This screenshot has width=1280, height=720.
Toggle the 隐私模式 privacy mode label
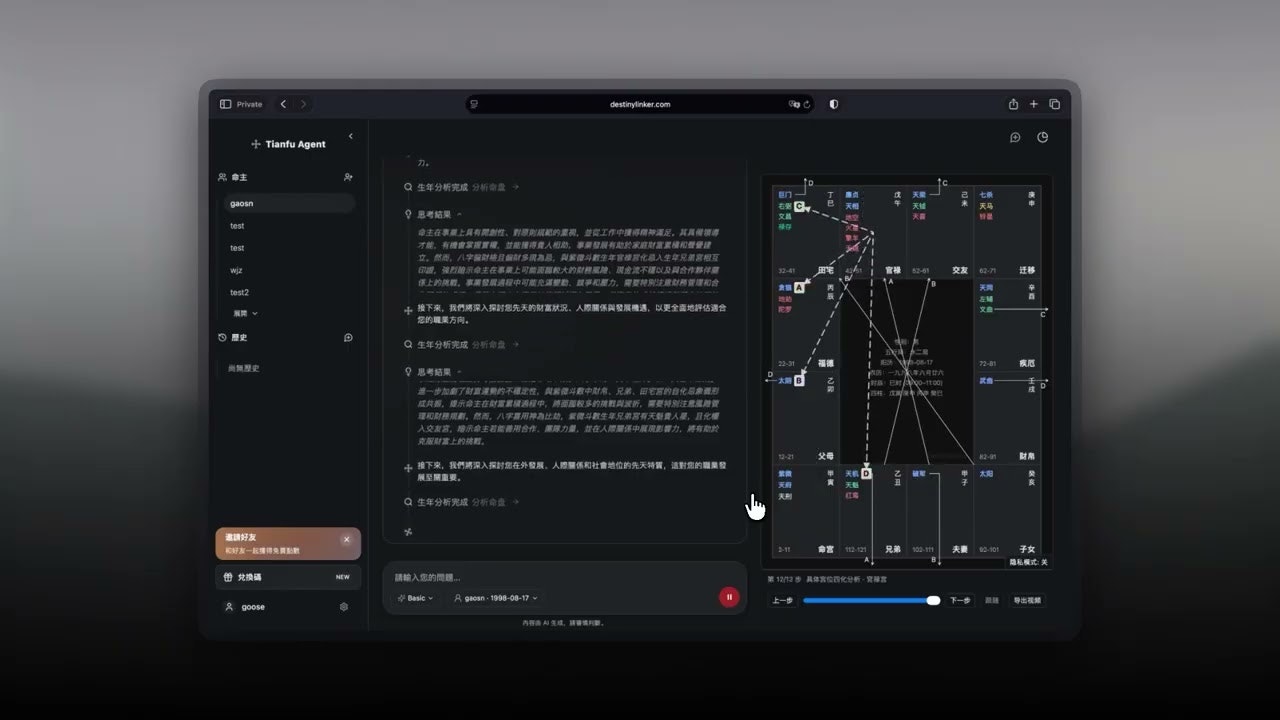pyautogui.click(x=1028, y=563)
